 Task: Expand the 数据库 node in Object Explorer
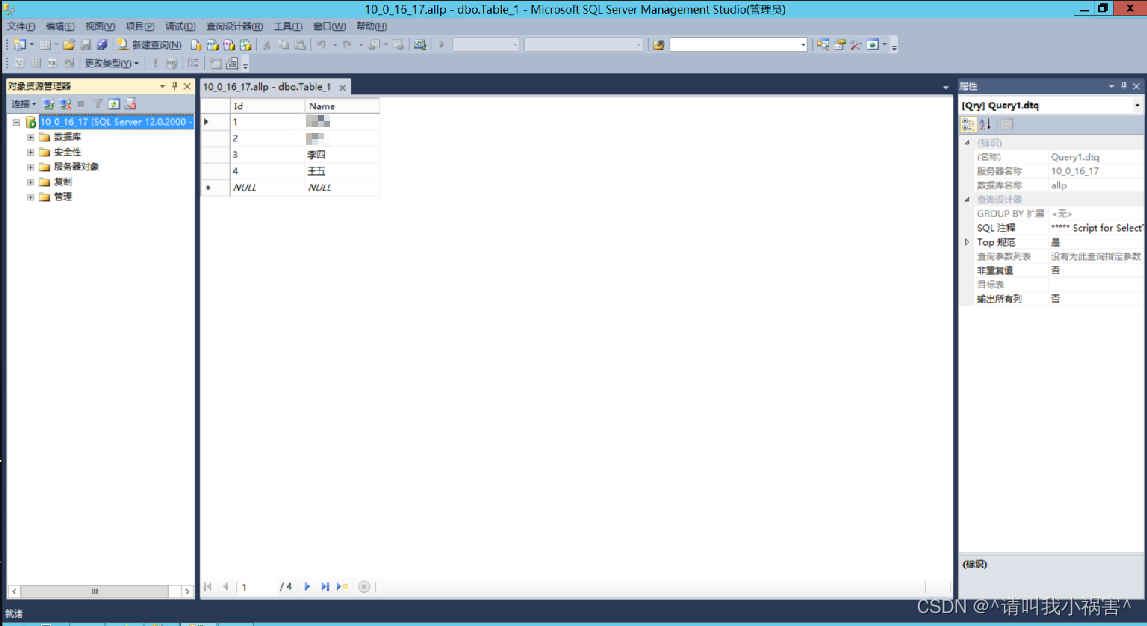[x=29, y=136]
